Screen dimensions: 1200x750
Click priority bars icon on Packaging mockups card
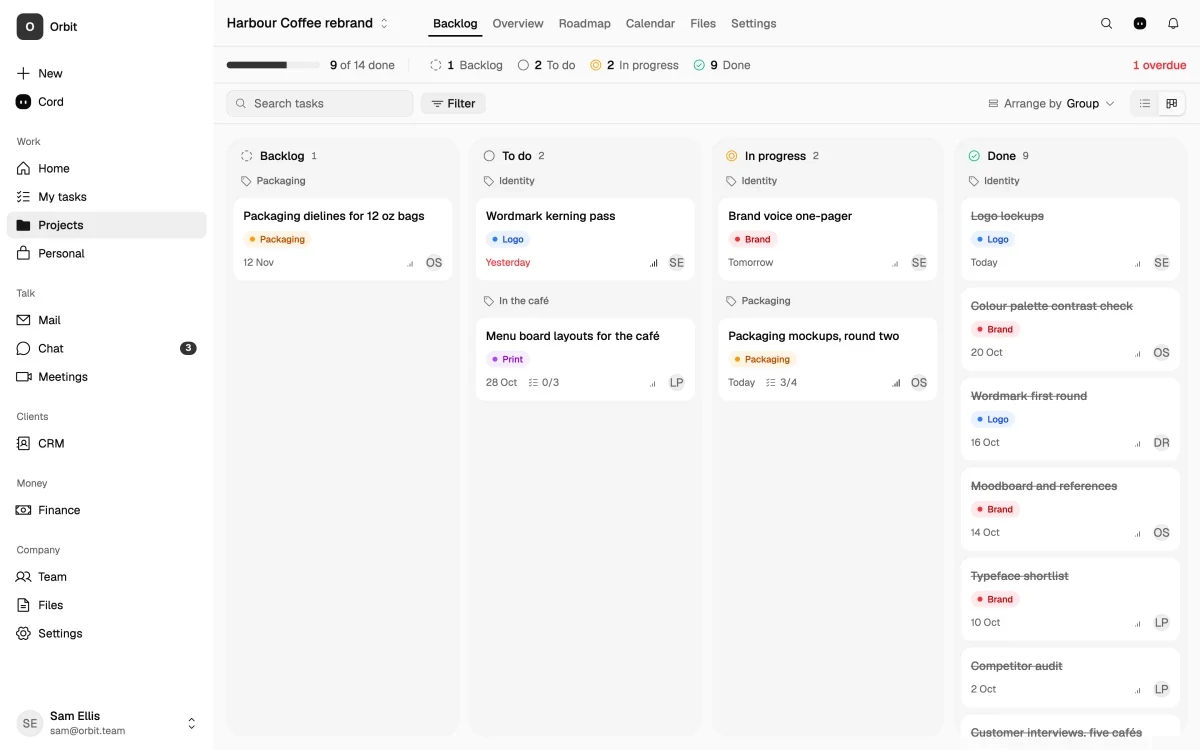point(896,383)
